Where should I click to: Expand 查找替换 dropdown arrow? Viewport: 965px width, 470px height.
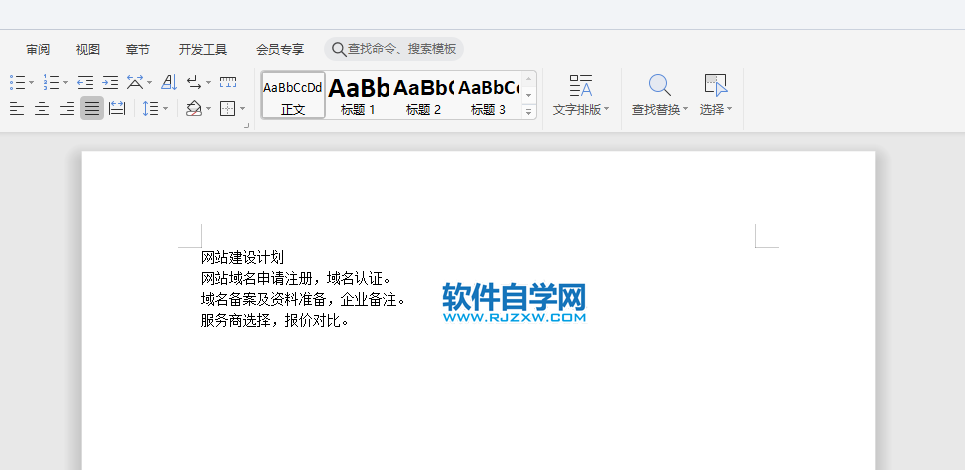click(686, 110)
